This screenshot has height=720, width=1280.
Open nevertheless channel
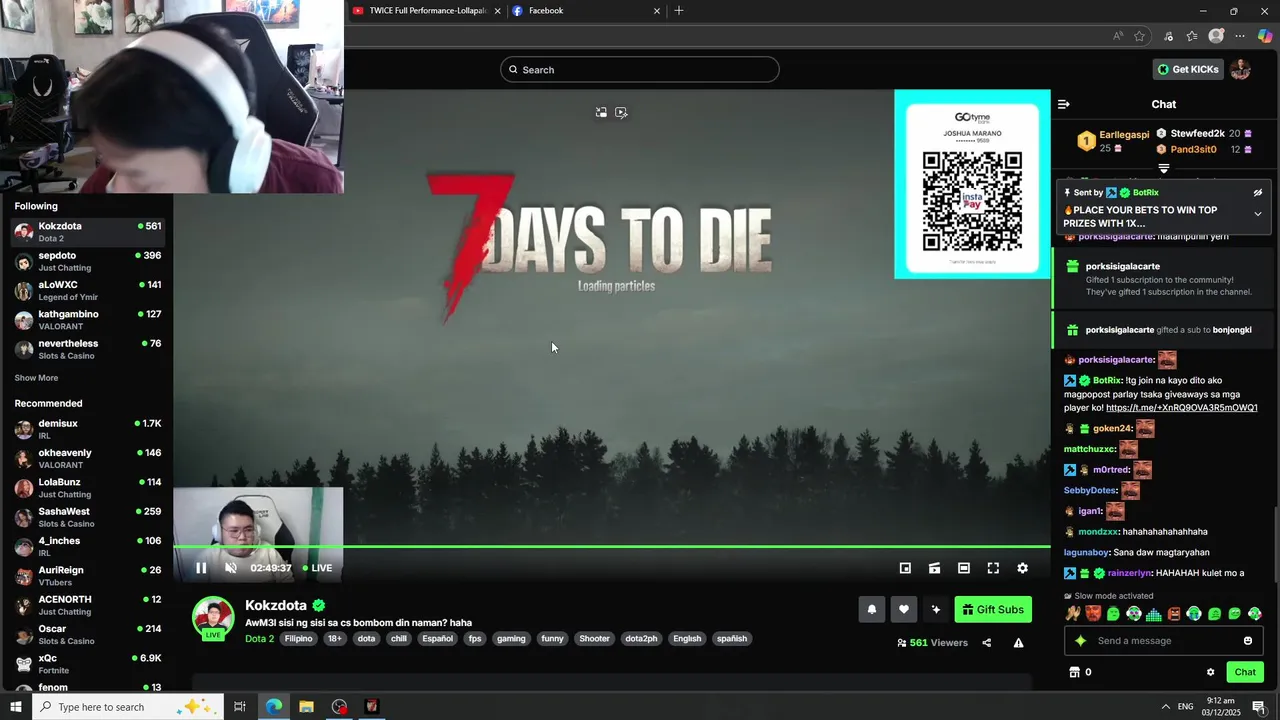[87, 349]
